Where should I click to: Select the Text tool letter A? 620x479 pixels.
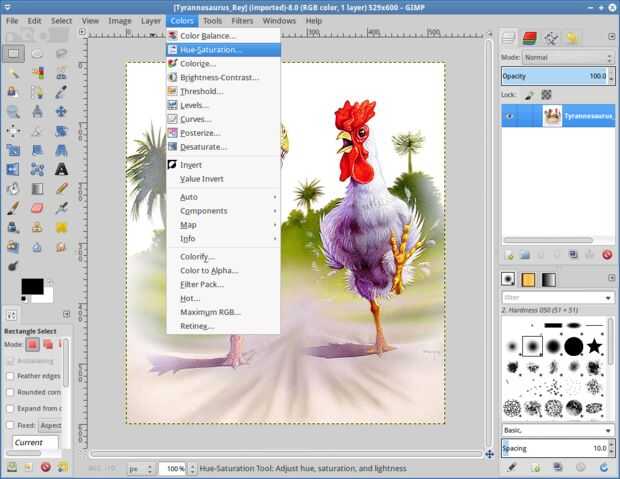pyautogui.click(x=61, y=170)
